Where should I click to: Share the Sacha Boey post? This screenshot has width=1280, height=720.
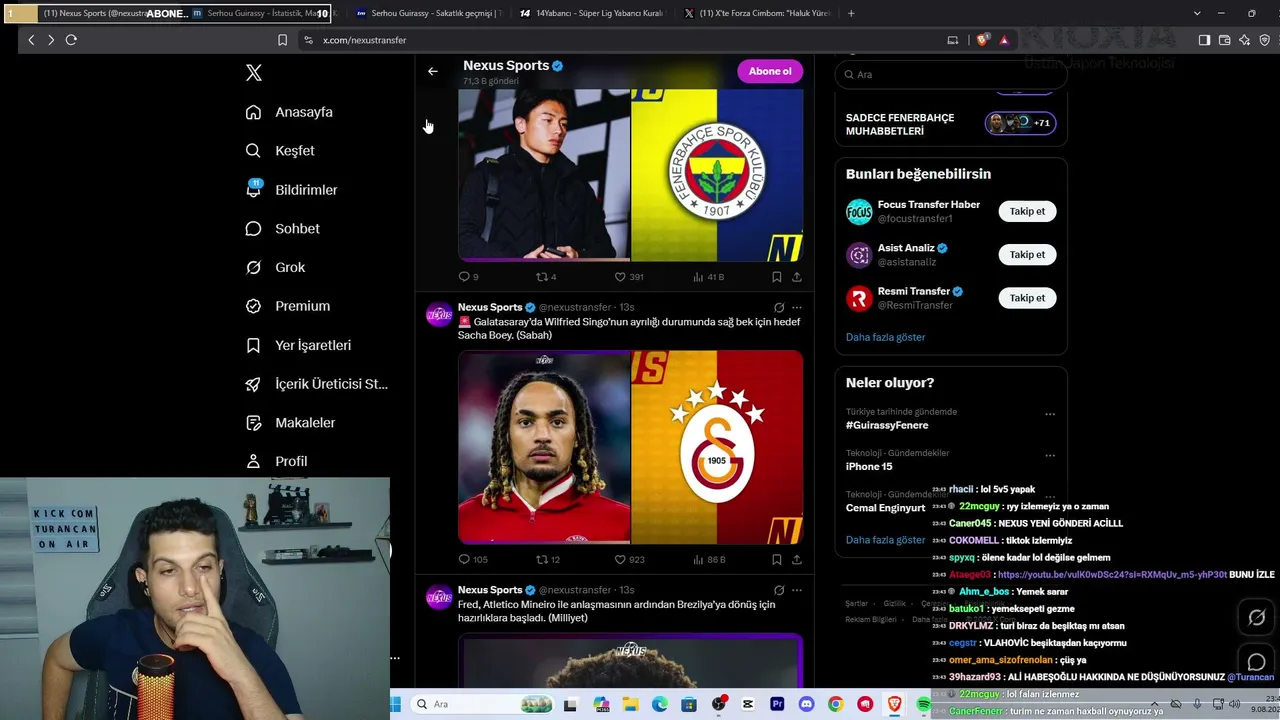coord(797,560)
